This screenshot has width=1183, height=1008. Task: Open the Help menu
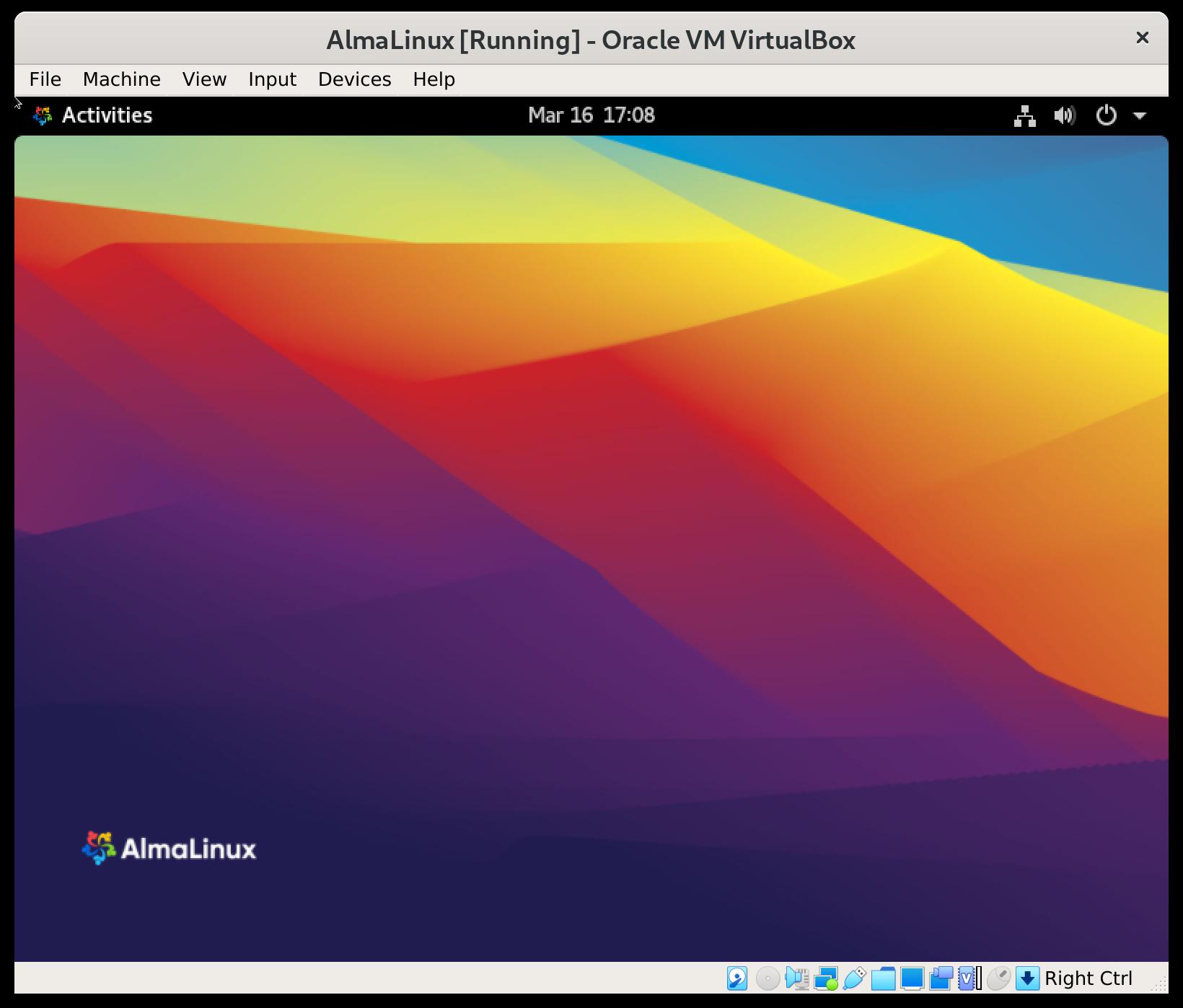pyautogui.click(x=434, y=79)
